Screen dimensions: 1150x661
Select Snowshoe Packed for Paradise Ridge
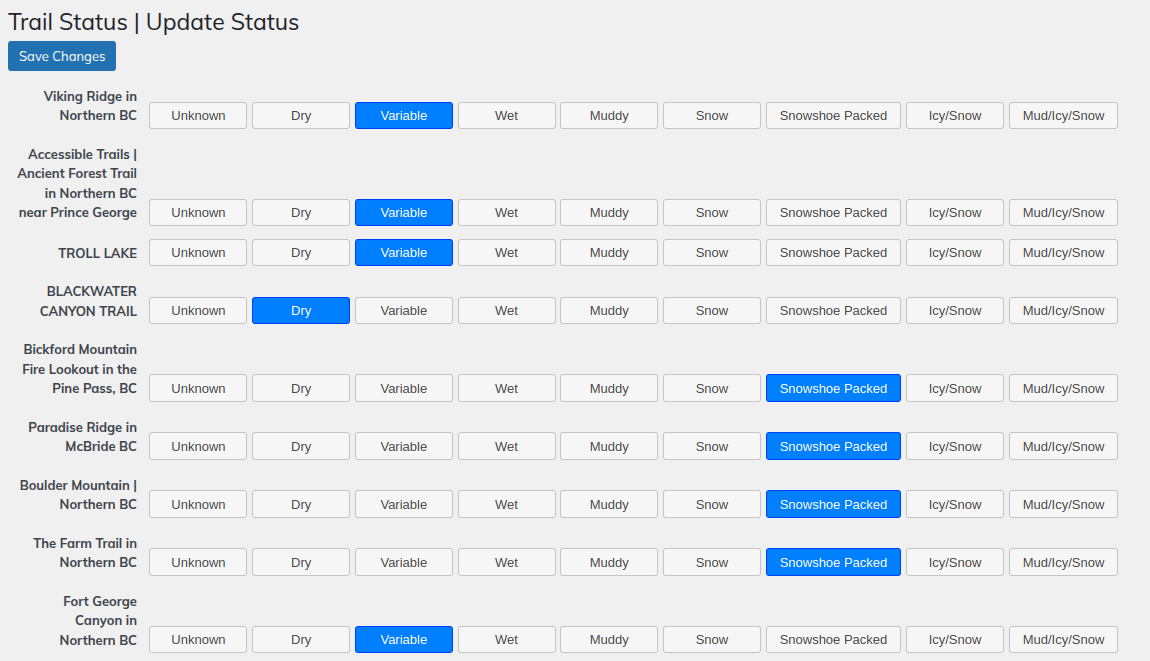click(833, 446)
